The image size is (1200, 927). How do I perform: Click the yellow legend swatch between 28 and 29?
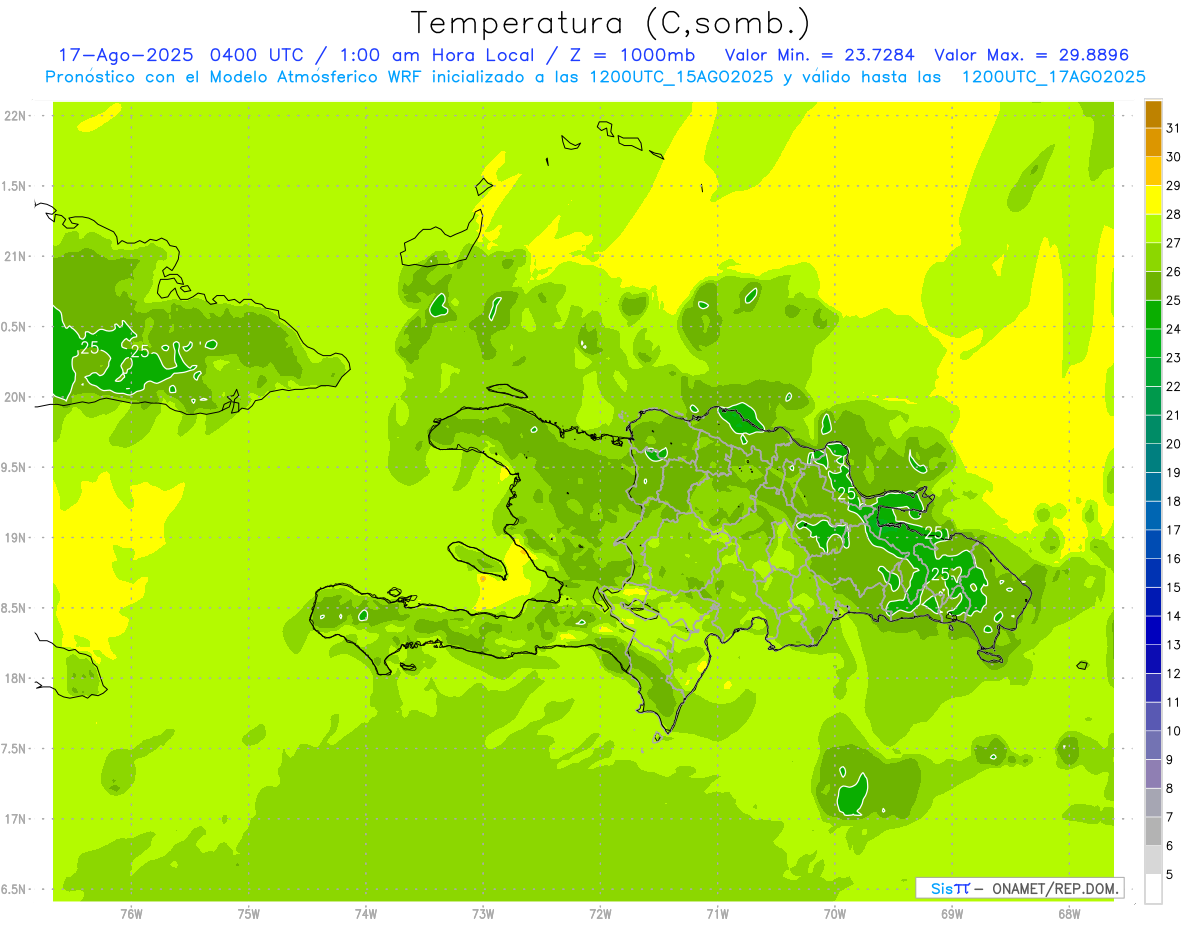pos(1153,200)
